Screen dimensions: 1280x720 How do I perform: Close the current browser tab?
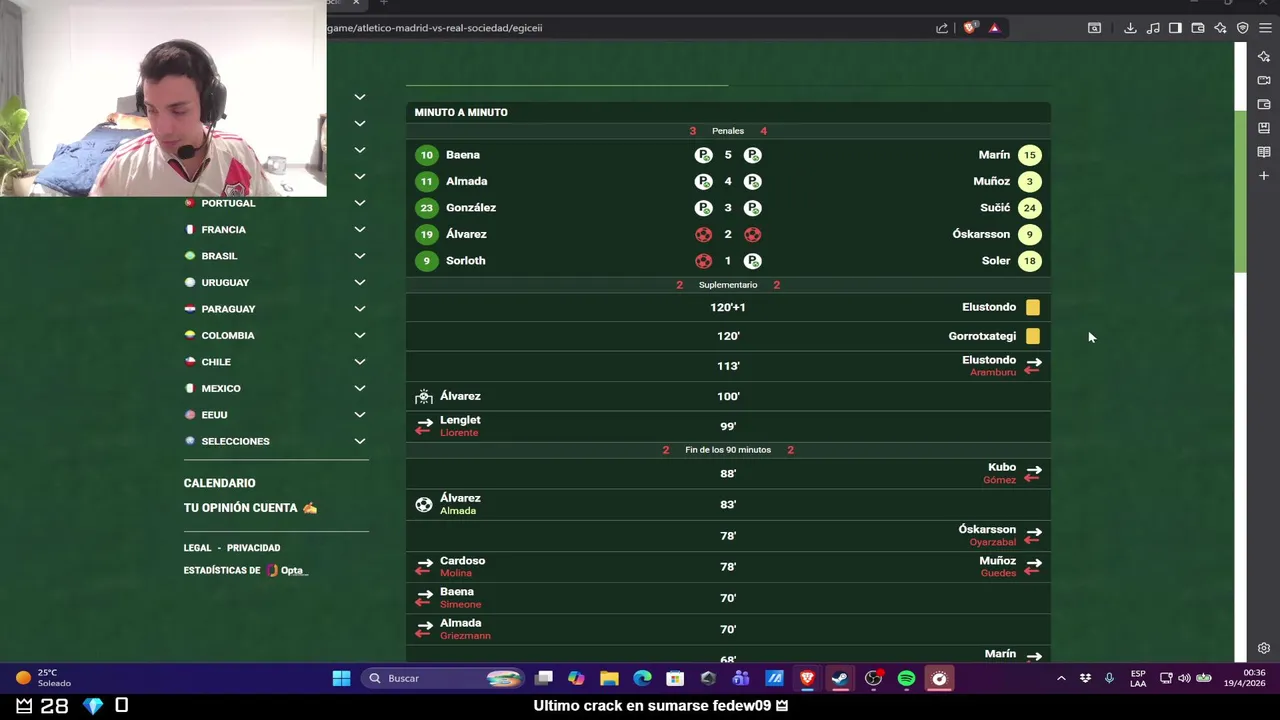355,3
